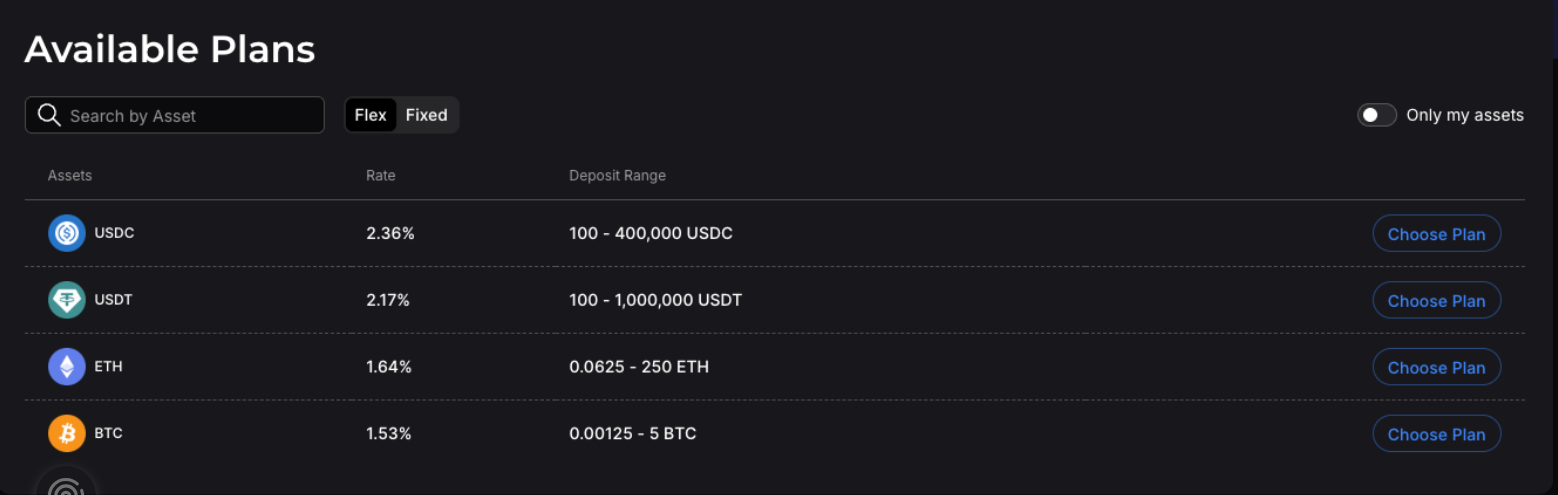The width and height of the screenshot is (1558, 495).
Task: Toggle Only my assets switch
Action: click(1376, 115)
